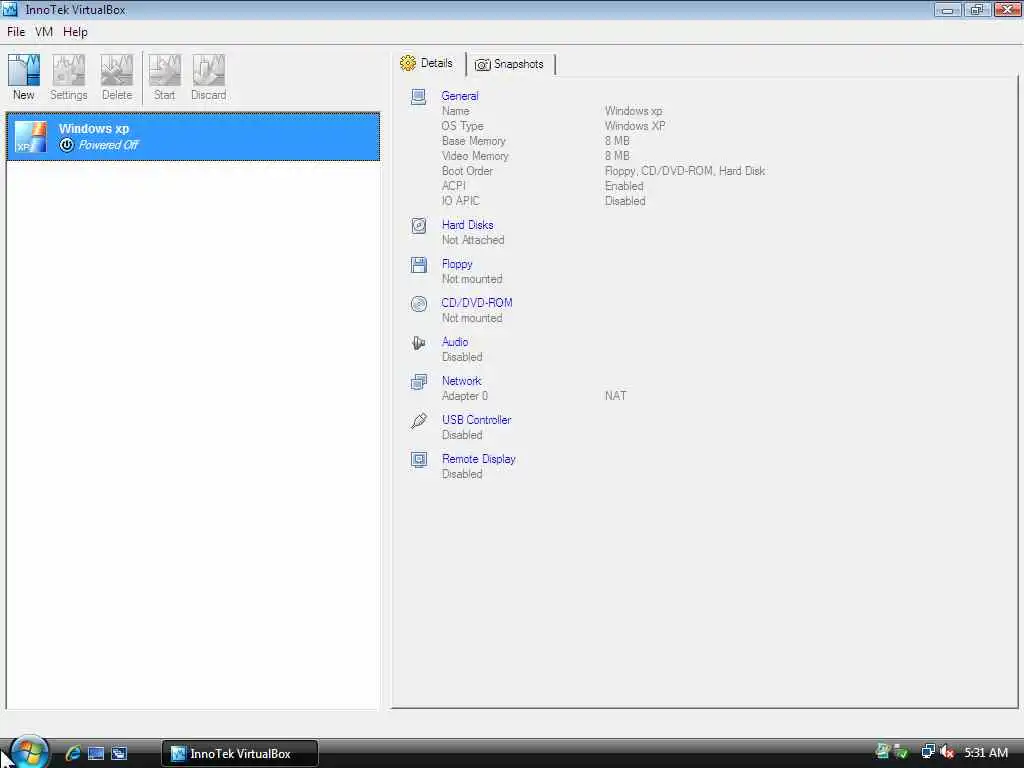Image resolution: width=1024 pixels, height=768 pixels.
Task: Open the USB Controller link
Action: (477, 420)
